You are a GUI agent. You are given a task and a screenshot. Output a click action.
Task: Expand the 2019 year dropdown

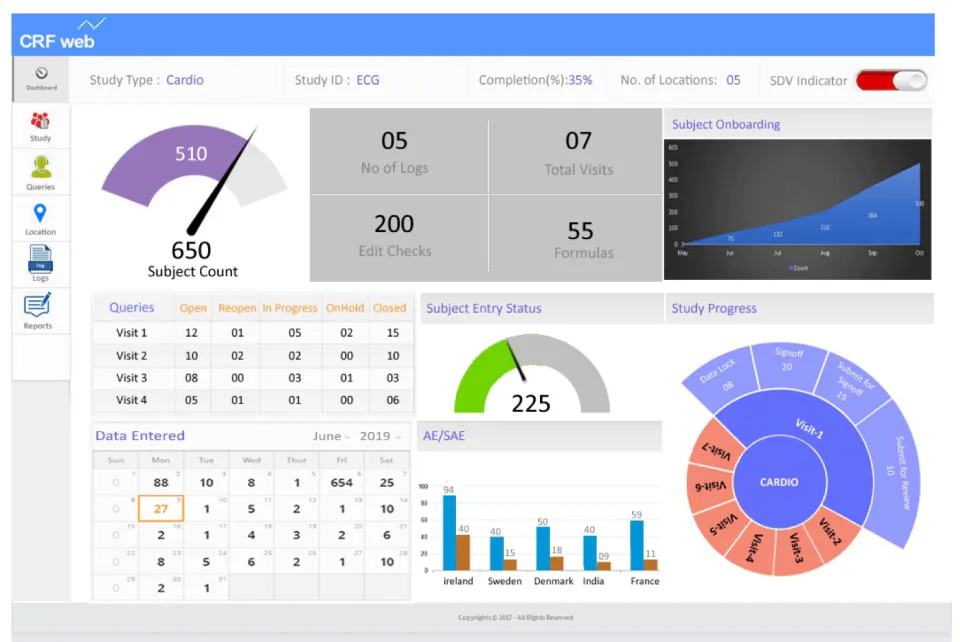point(380,436)
